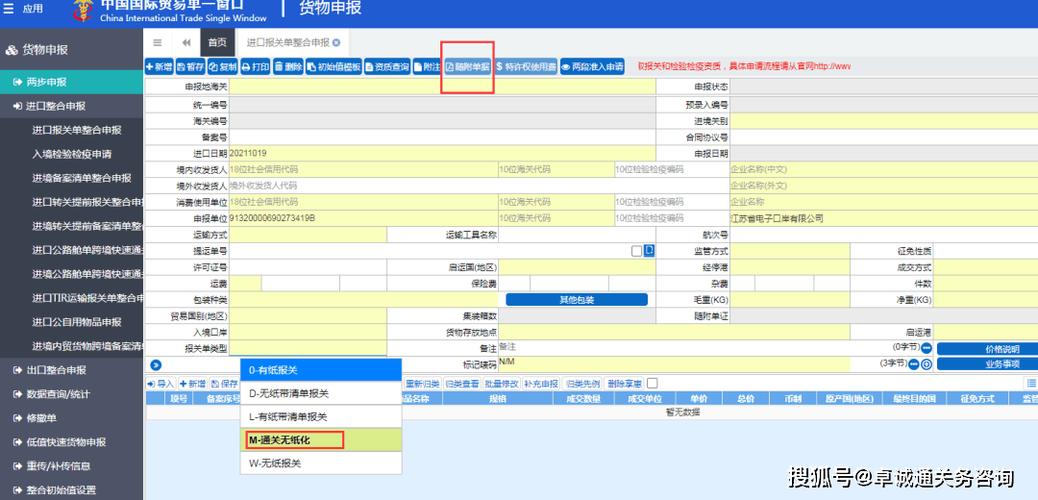
Task: Click the 删除享惠 button
Action: point(624,383)
